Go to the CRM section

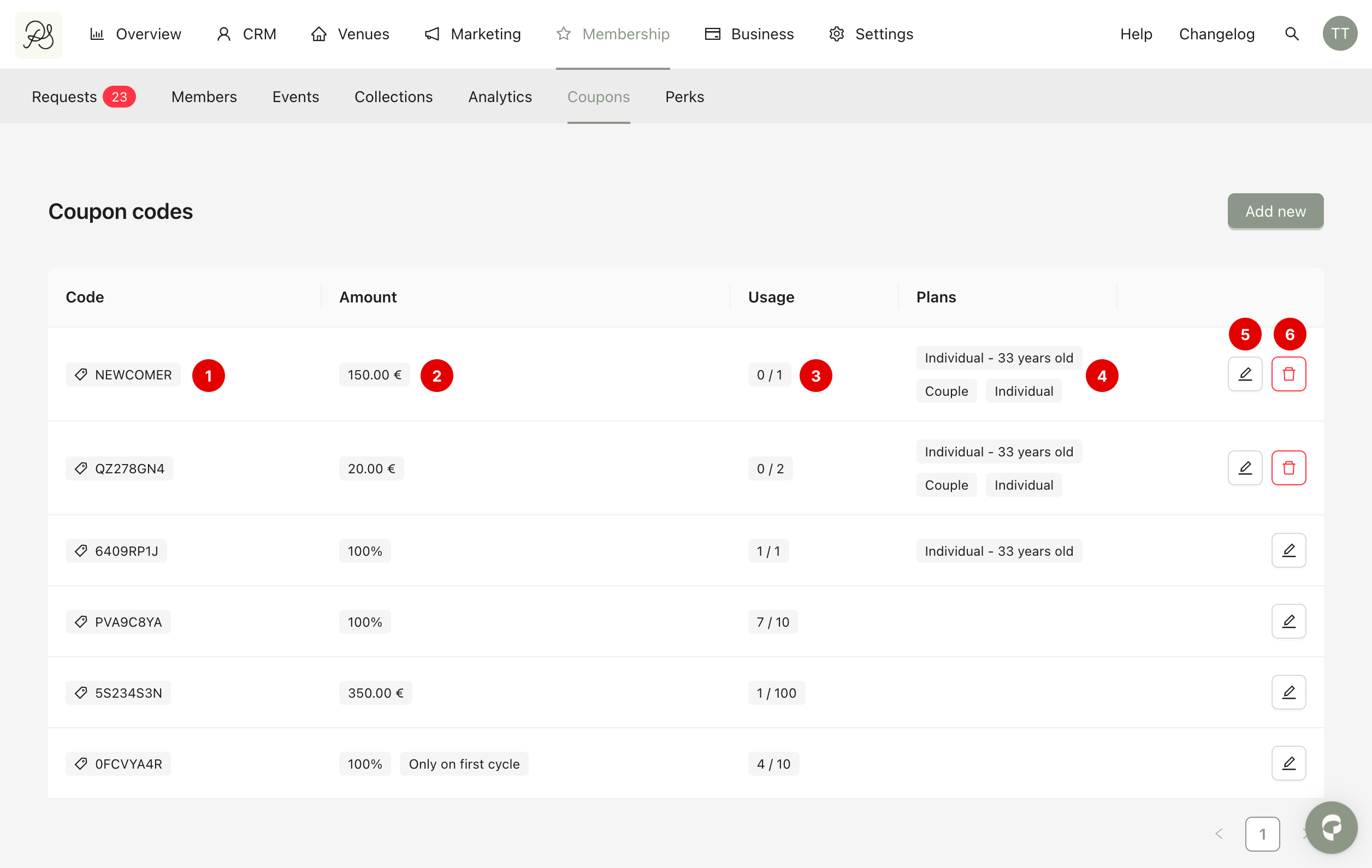click(246, 34)
